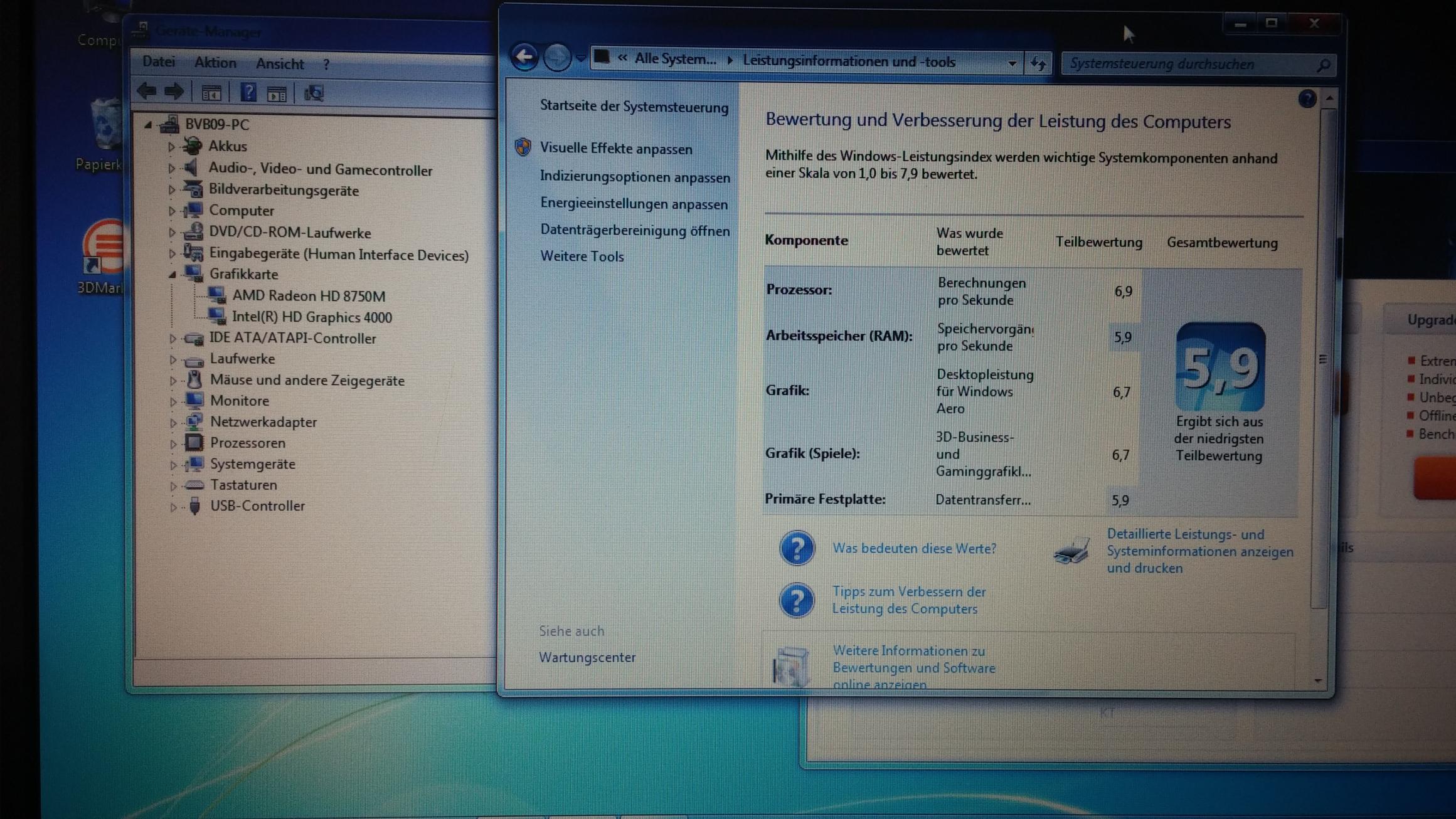The image size is (1456, 819).
Task: Select the AMD Radeon HD 8750M device
Action: tap(308, 296)
